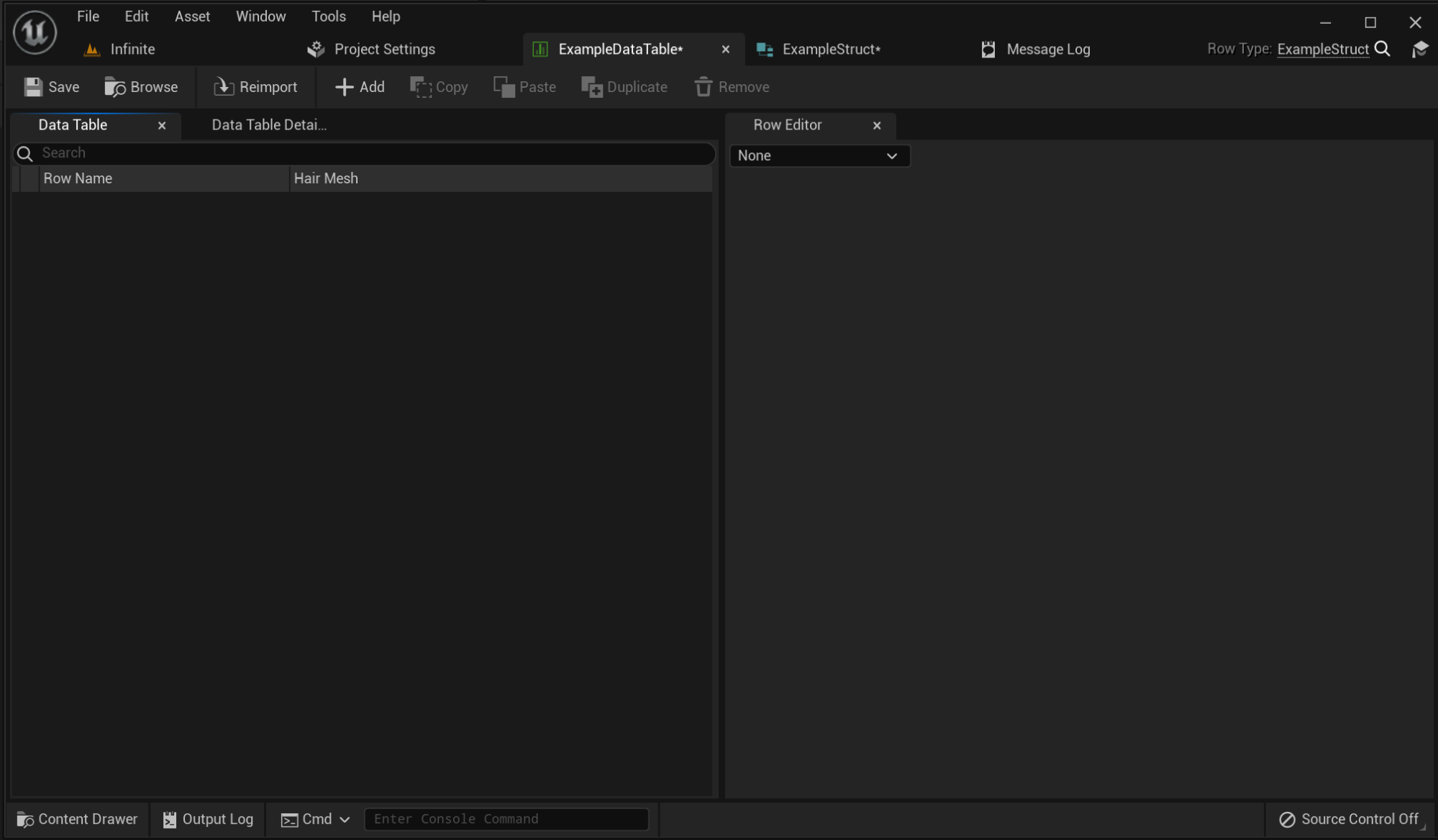The width and height of the screenshot is (1438, 840).
Task: Reimport the data table
Action: click(255, 87)
